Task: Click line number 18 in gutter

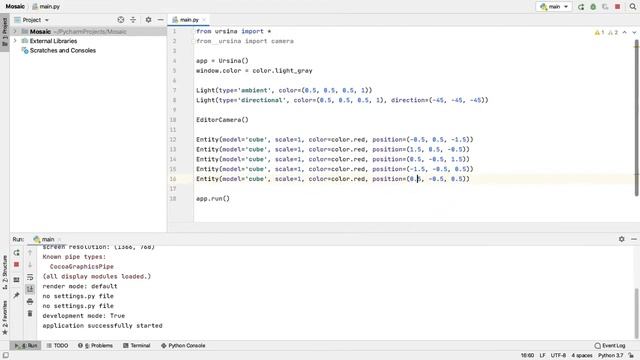Action: click(173, 198)
